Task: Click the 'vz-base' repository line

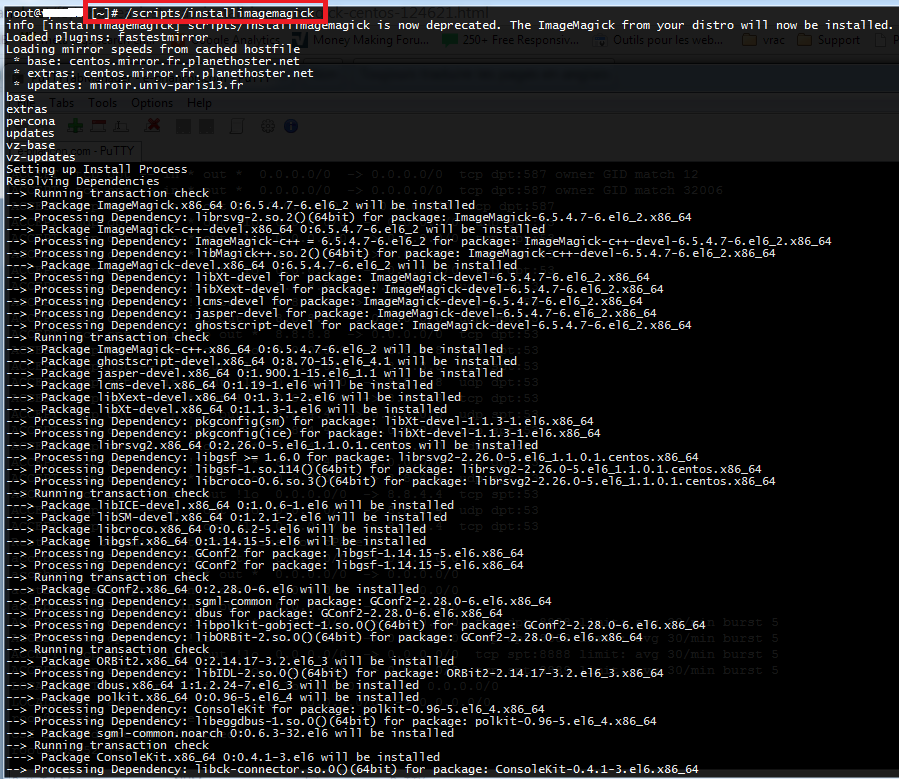Action: 30,146
